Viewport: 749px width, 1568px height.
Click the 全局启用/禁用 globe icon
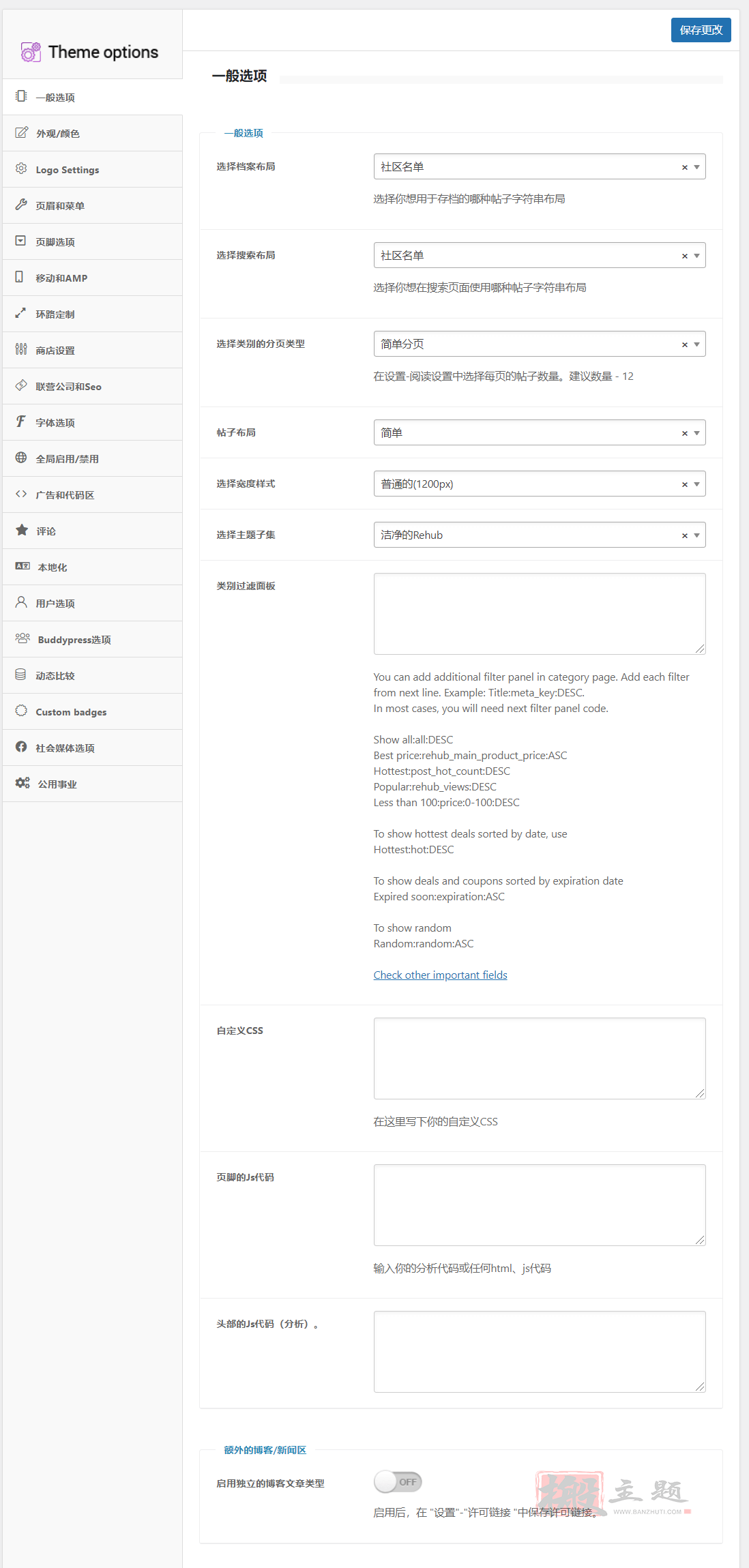click(21, 458)
